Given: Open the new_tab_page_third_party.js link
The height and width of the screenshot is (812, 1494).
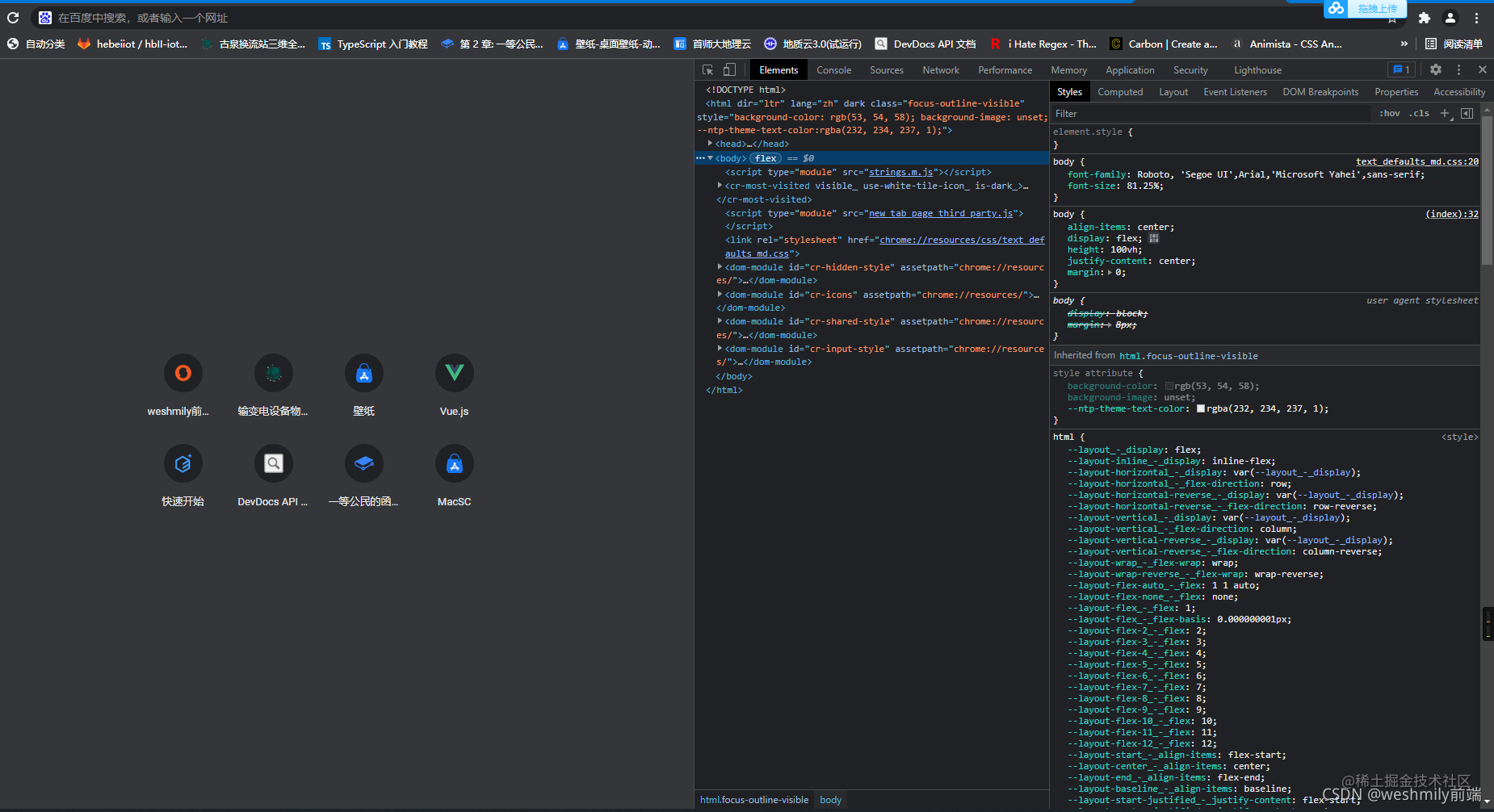Looking at the screenshot, I should point(941,213).
